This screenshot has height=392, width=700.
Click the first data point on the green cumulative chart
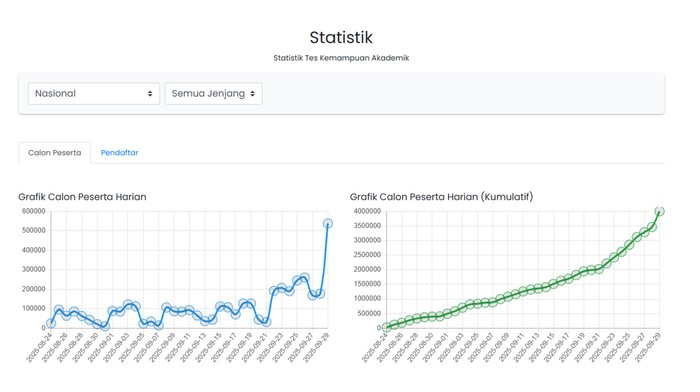click(x=387, y=327)
